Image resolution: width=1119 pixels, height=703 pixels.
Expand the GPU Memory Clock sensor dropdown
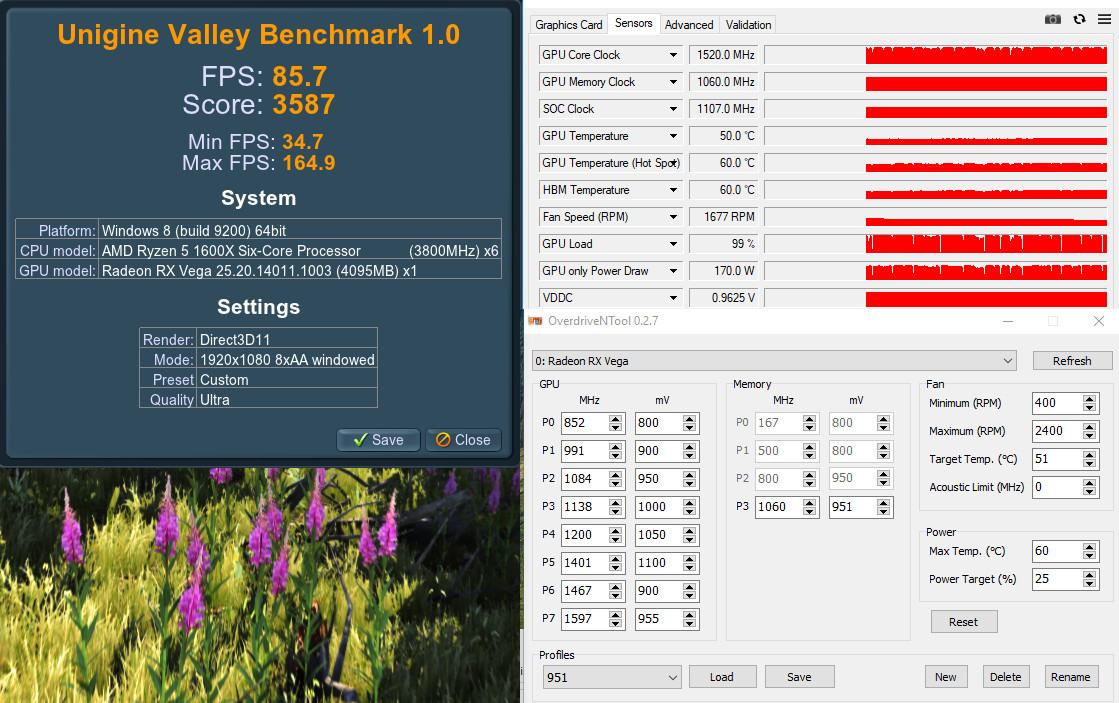click(x=673, y=82)
